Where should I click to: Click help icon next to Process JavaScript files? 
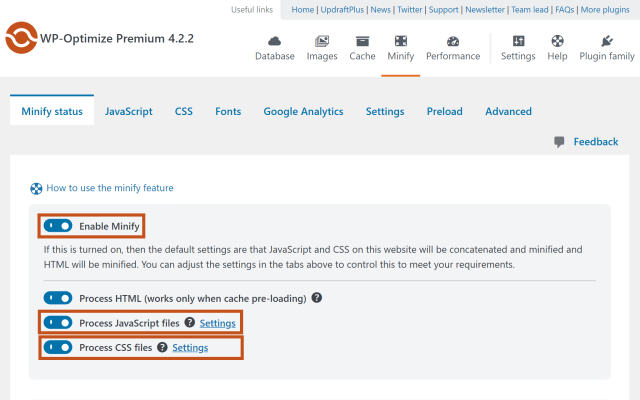189,322
